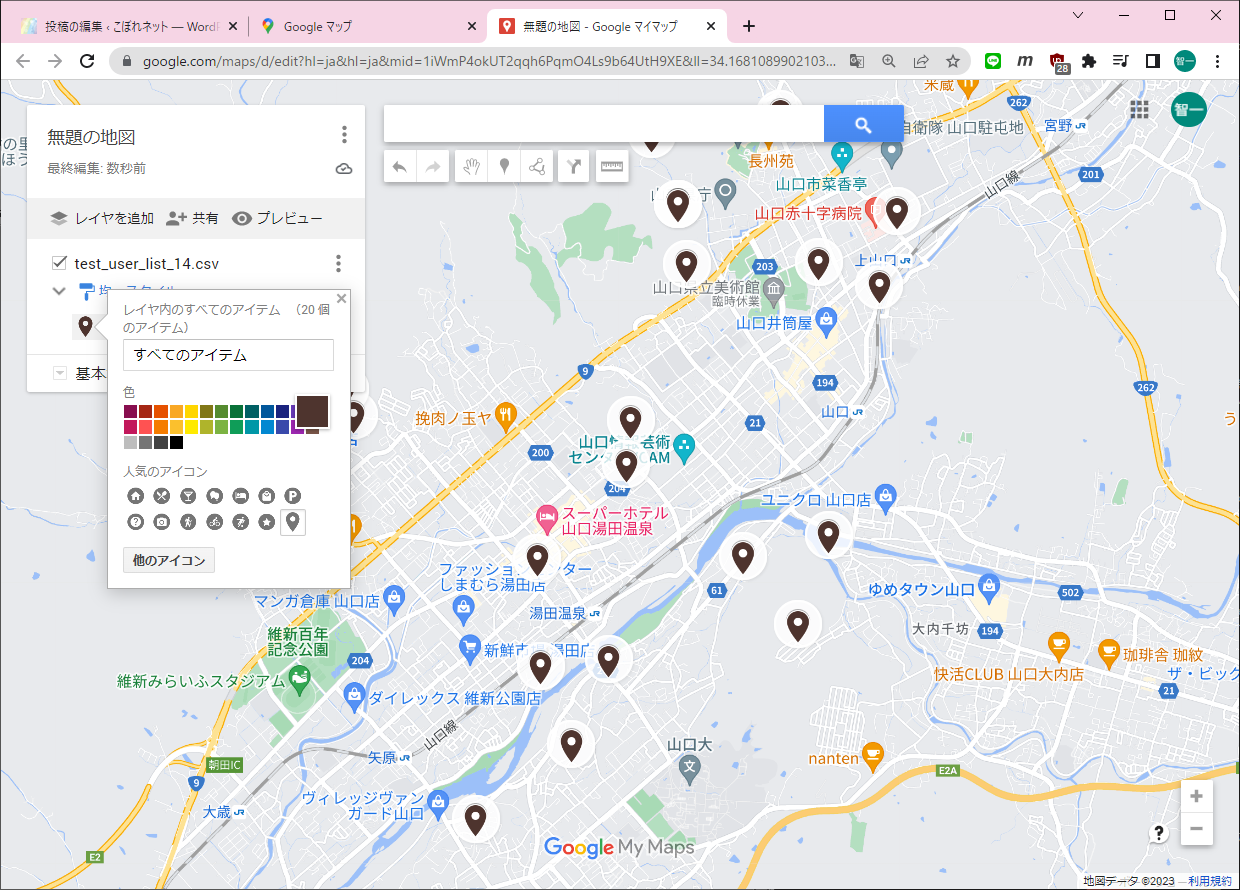Select the Draw a line tool
Image resolution: width=1240 pixels, height=890 pixels.
(x=538, y=167)
